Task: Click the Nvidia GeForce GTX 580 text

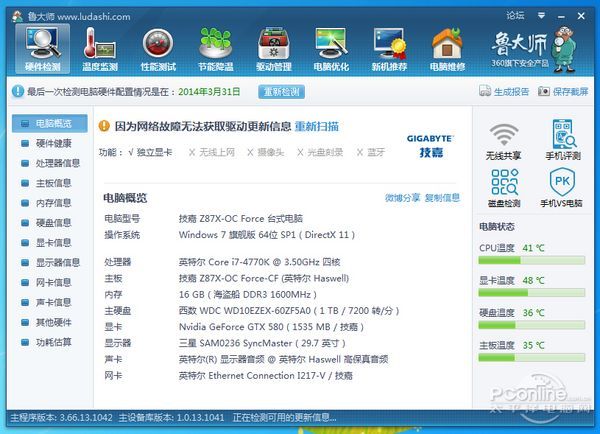Action: [x=271, y=327]
